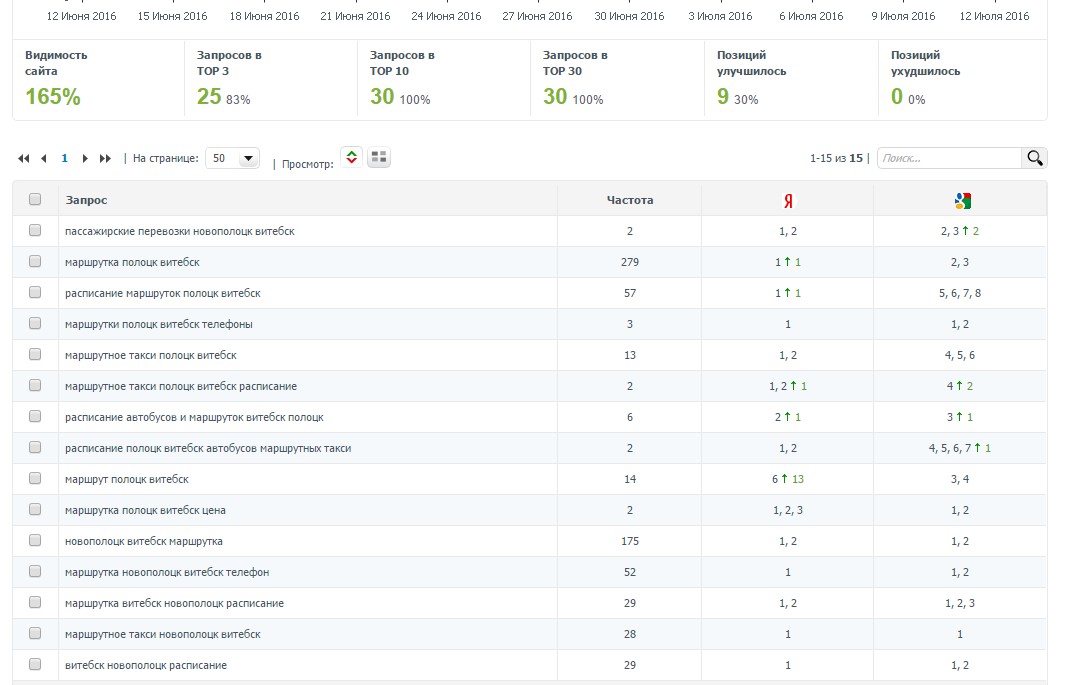Image resolution: width=1067 pixels, height=685 pixels.
Task: Go to the previous page arrow
Action: (x=44, y=159)
